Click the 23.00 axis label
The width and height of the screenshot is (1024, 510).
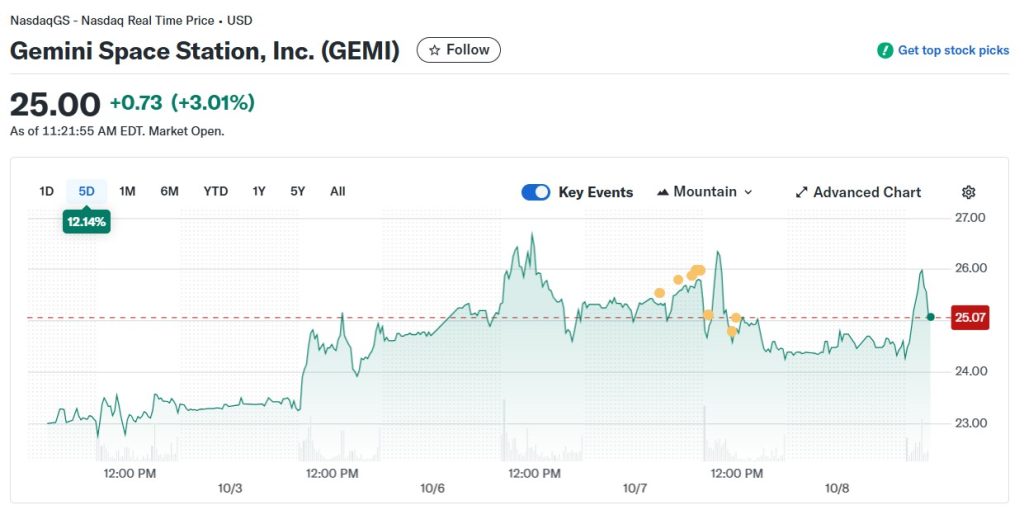point(970,423)
